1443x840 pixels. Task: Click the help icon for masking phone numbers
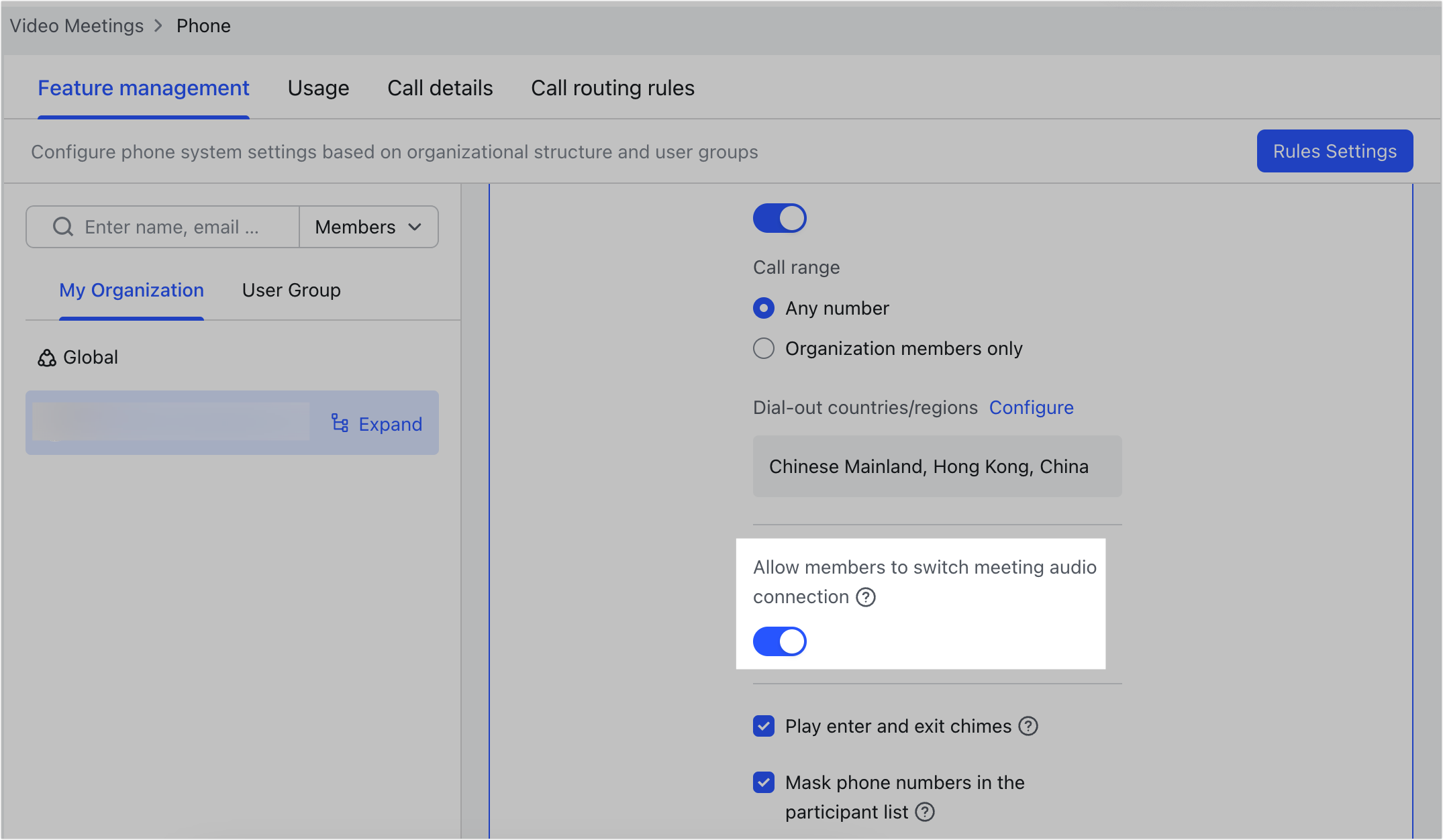coord(925,812)
